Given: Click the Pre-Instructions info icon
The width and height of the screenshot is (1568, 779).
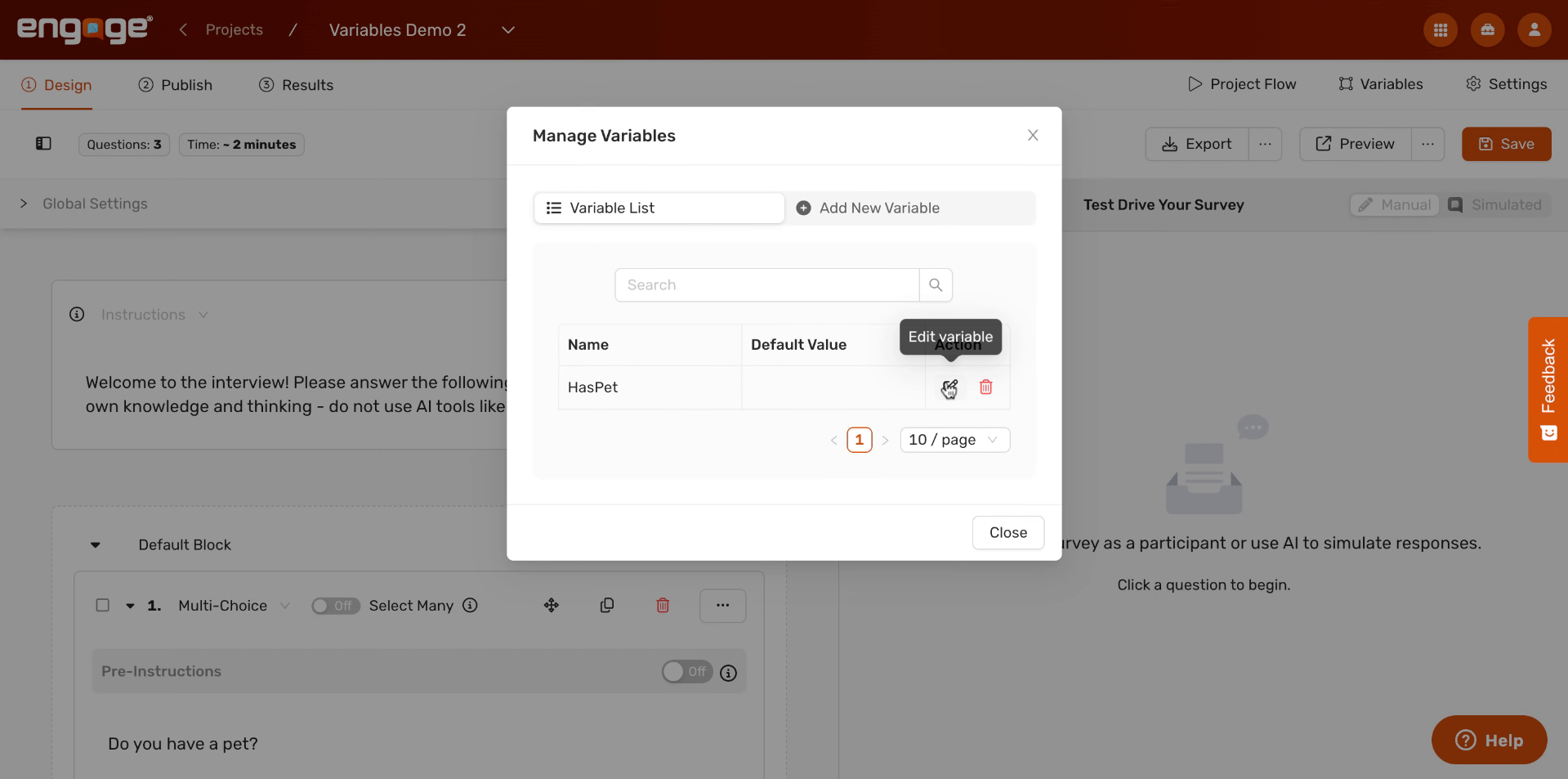Looking at the screenshot, I should pos(729,673).
